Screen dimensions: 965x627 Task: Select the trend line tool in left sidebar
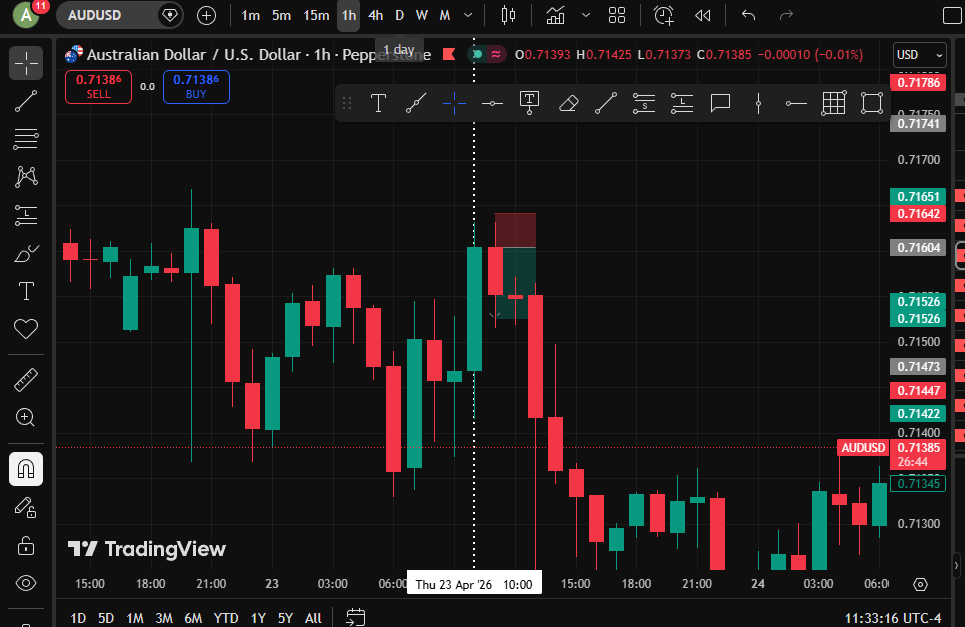click(26, 102)
